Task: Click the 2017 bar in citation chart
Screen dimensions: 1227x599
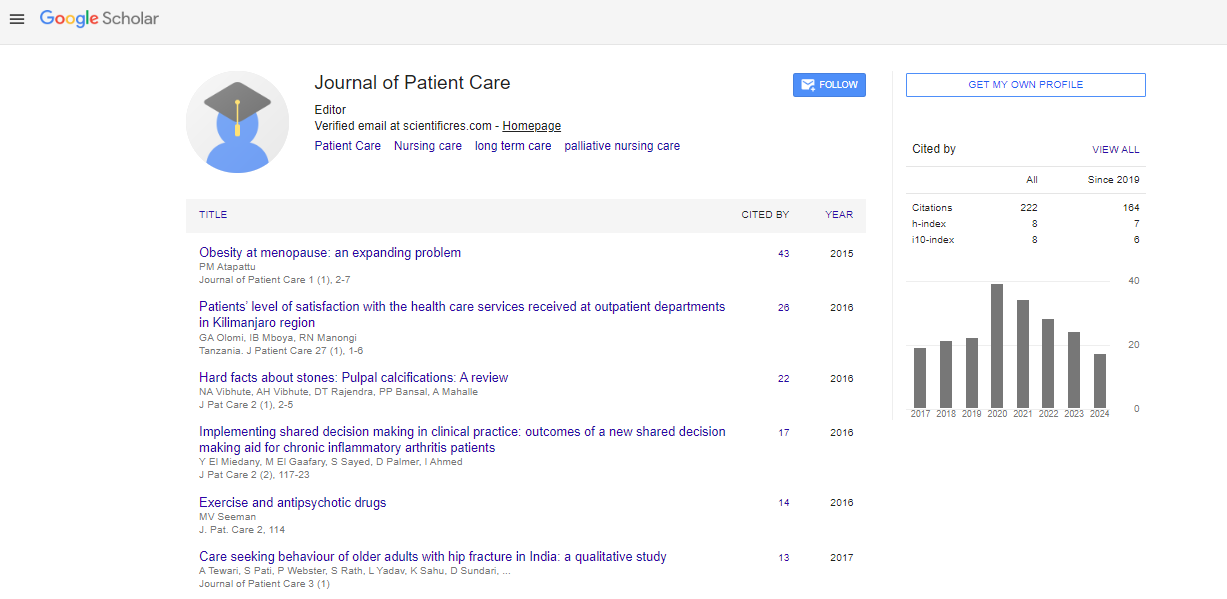Action: click(920, 378)
